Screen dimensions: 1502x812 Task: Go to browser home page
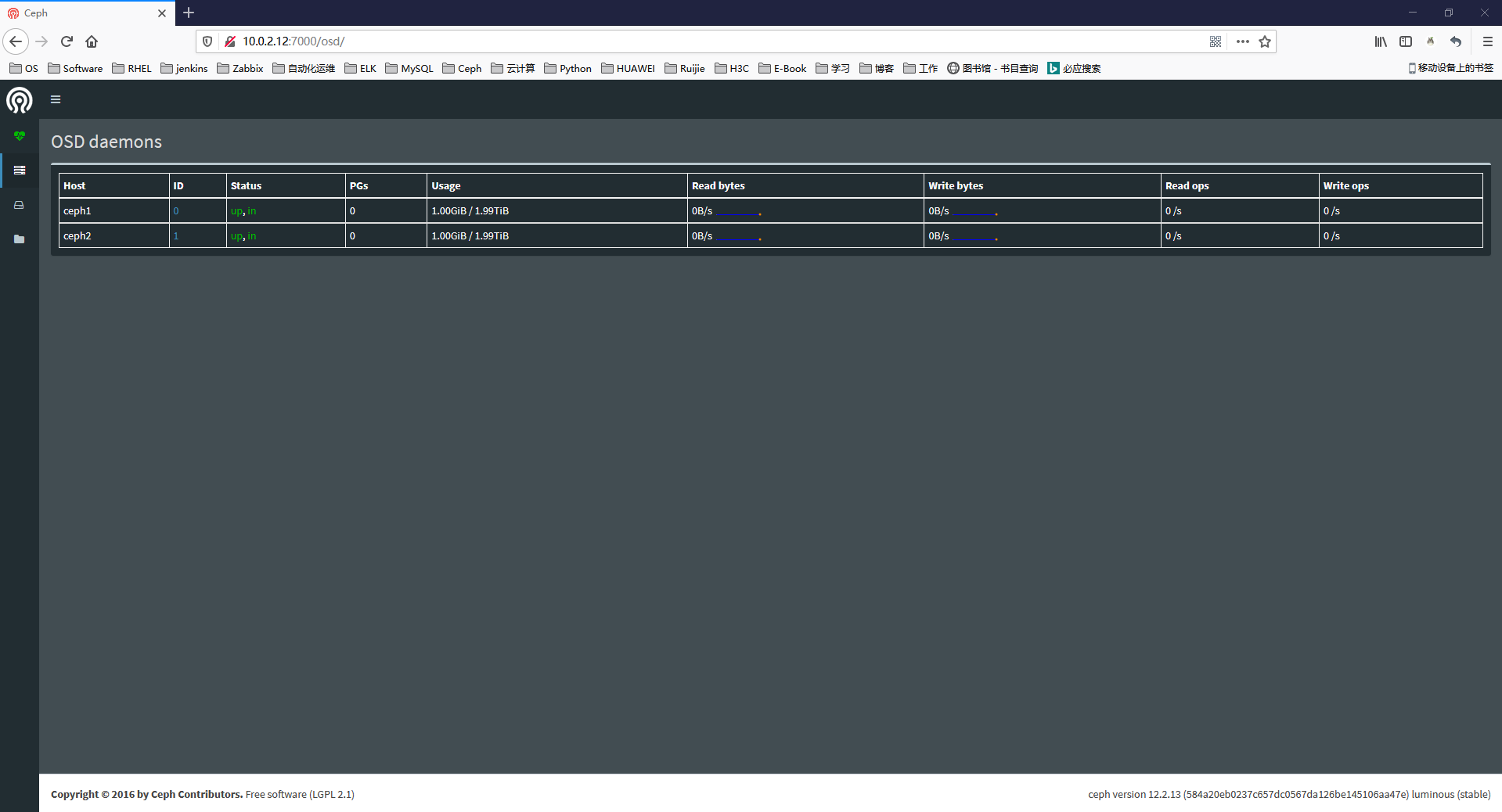tap(92, 41)
